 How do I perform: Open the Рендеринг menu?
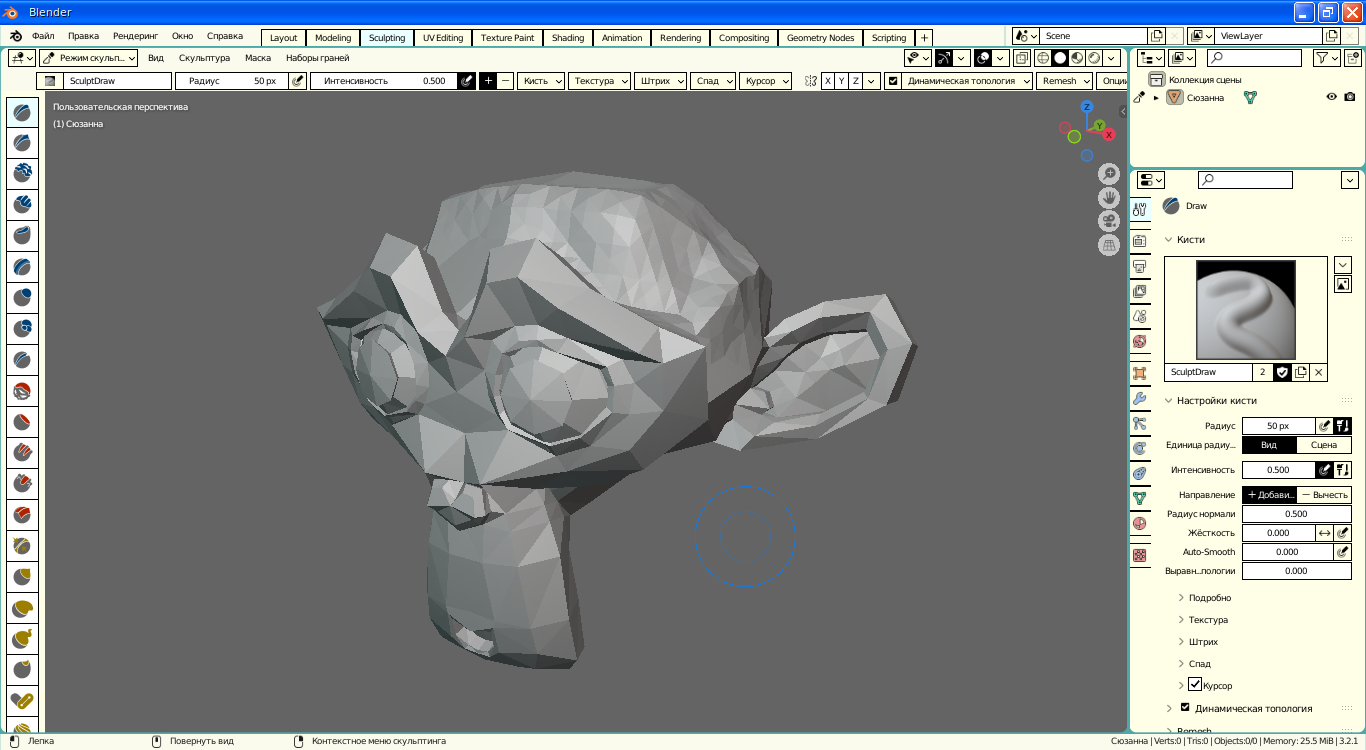[135, 37]
